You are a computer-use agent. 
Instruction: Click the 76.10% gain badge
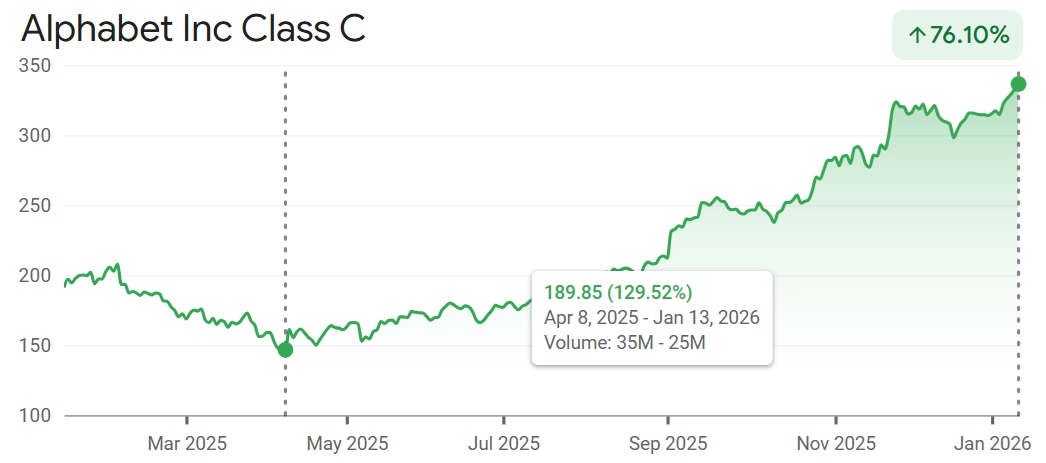point(957,35)
